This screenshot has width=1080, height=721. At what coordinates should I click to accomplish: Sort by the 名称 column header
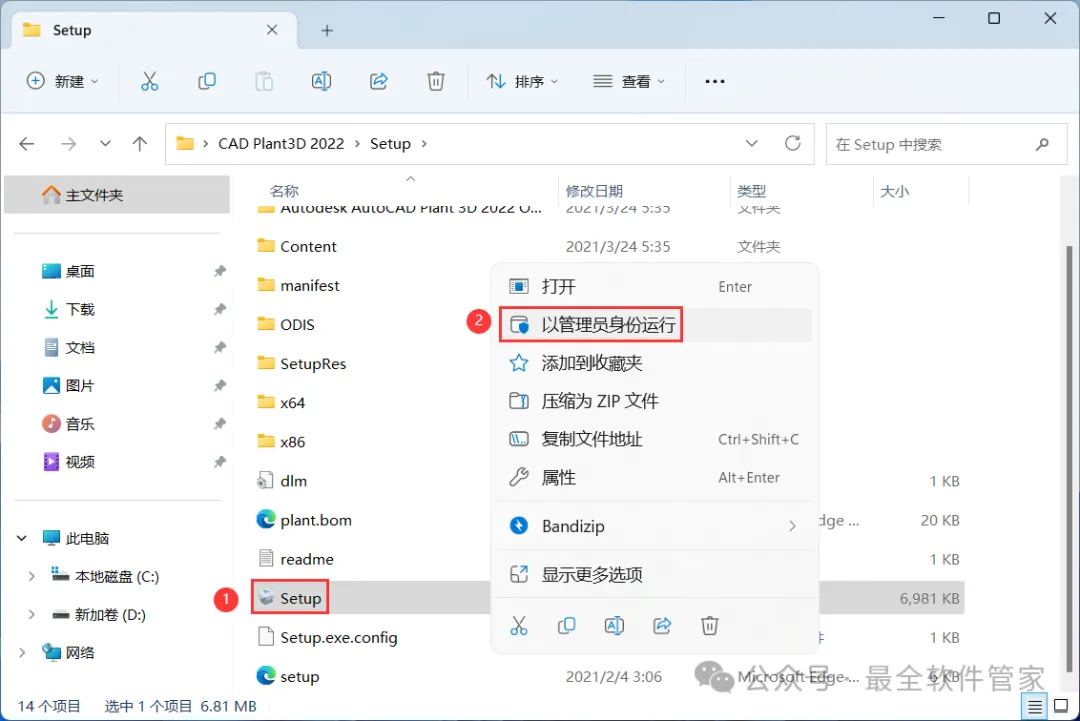click(x=284, y=191)
